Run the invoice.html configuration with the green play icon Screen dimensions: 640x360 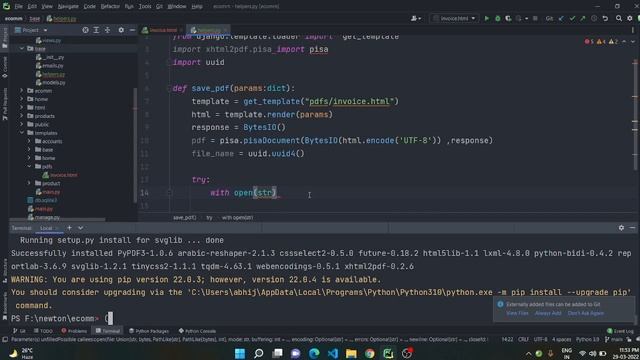click(487, 18)
